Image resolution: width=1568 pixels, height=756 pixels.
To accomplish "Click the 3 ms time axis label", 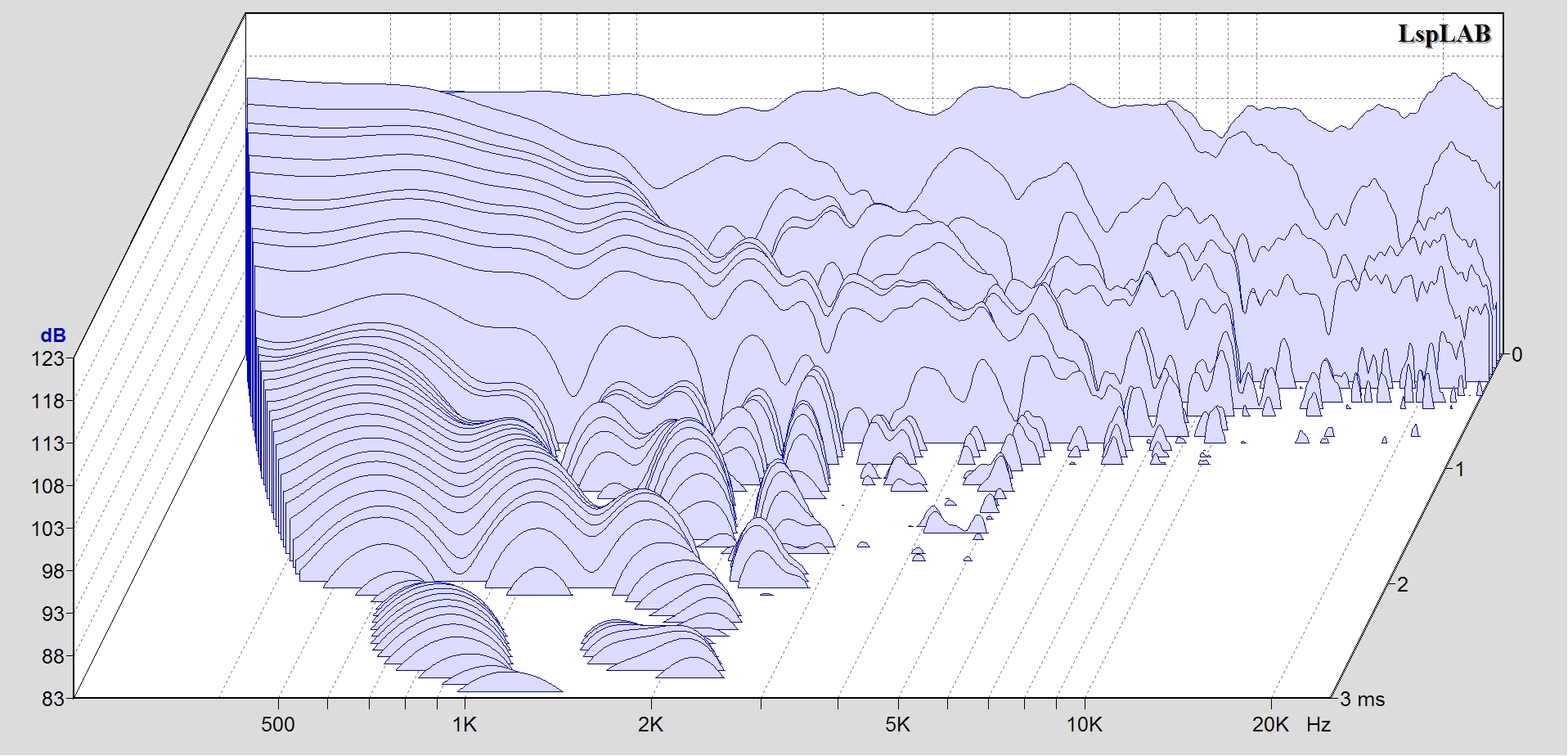I will point(1363,700).
